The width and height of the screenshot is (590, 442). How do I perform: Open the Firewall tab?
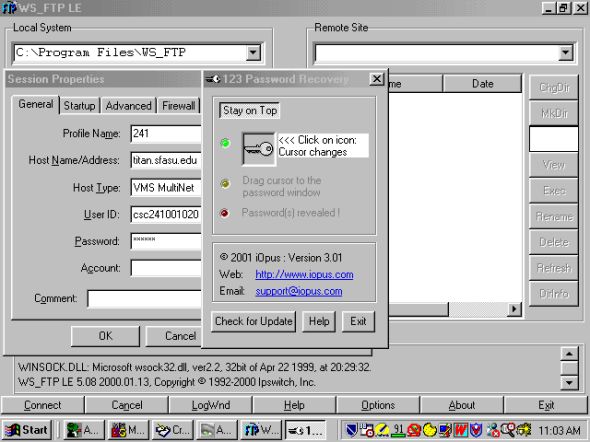178,106
